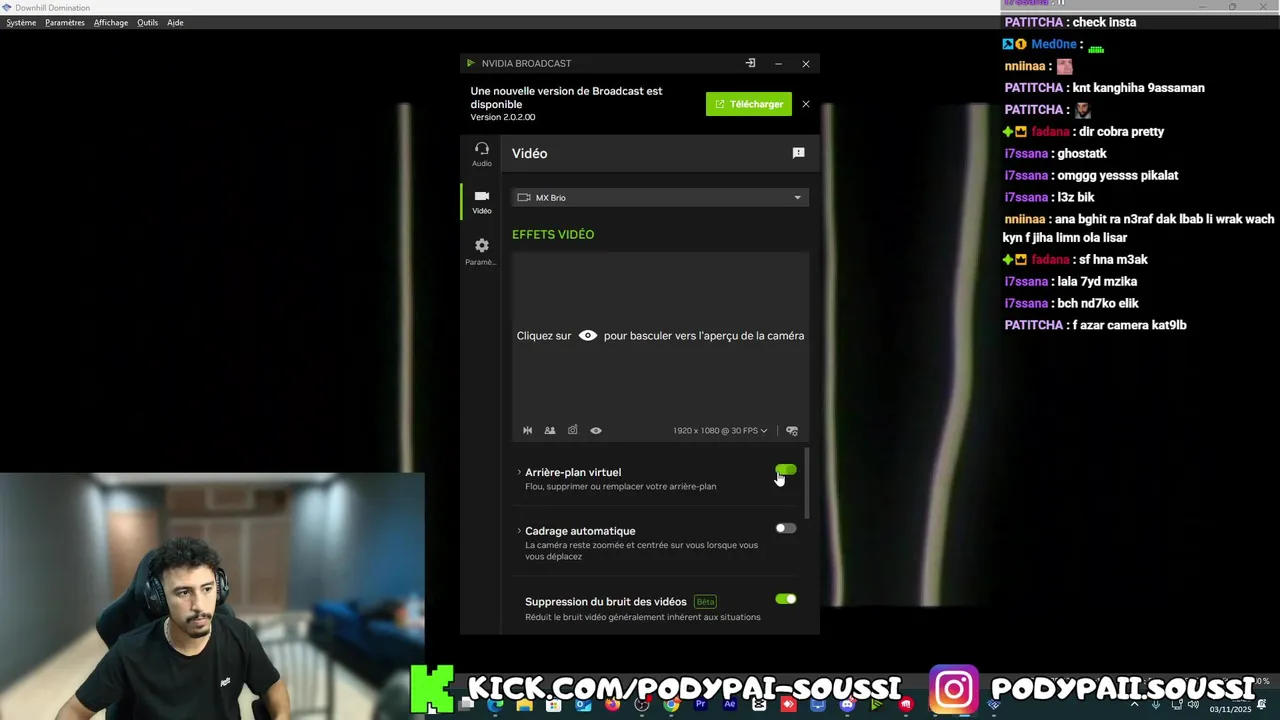This screenshot has height=720, width=1280.
Task: Click the feedback icon next to Vidéo heading
Action: [798, 153]
